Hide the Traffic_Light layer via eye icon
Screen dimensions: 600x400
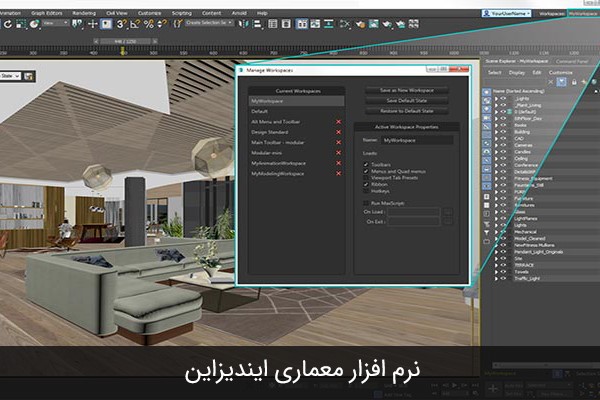(x=504, y=278)
